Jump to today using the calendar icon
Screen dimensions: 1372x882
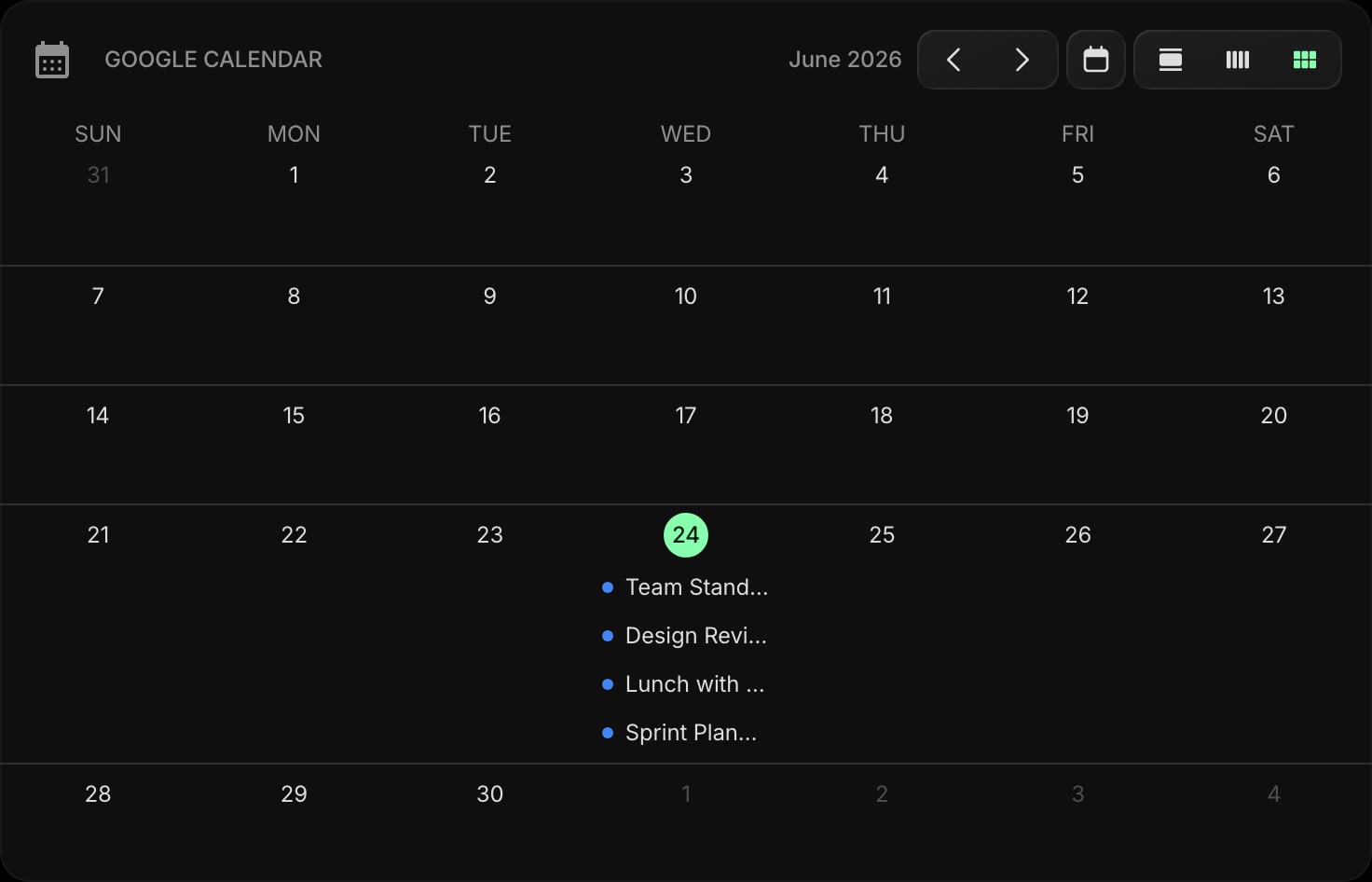coord(1096,60)
